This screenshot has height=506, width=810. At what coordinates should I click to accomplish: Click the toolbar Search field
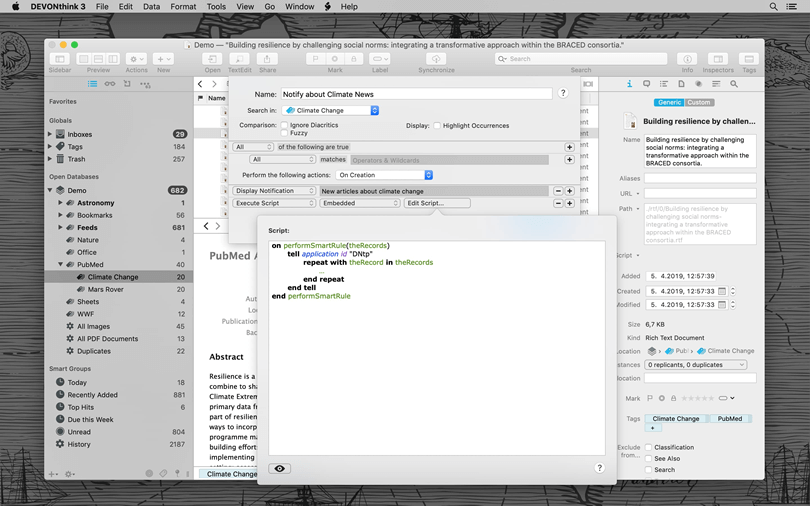tap(581, 59)
